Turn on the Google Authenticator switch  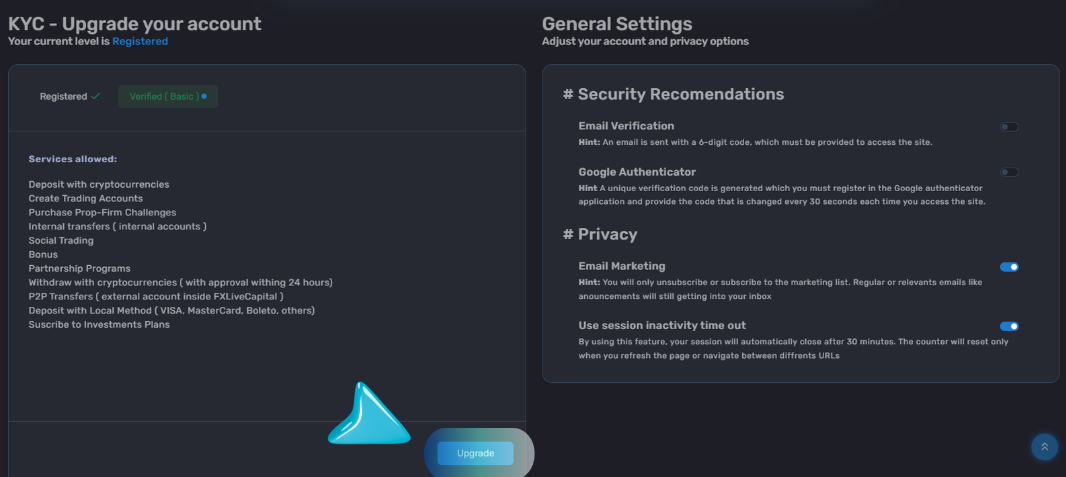tap(1009, 173)
